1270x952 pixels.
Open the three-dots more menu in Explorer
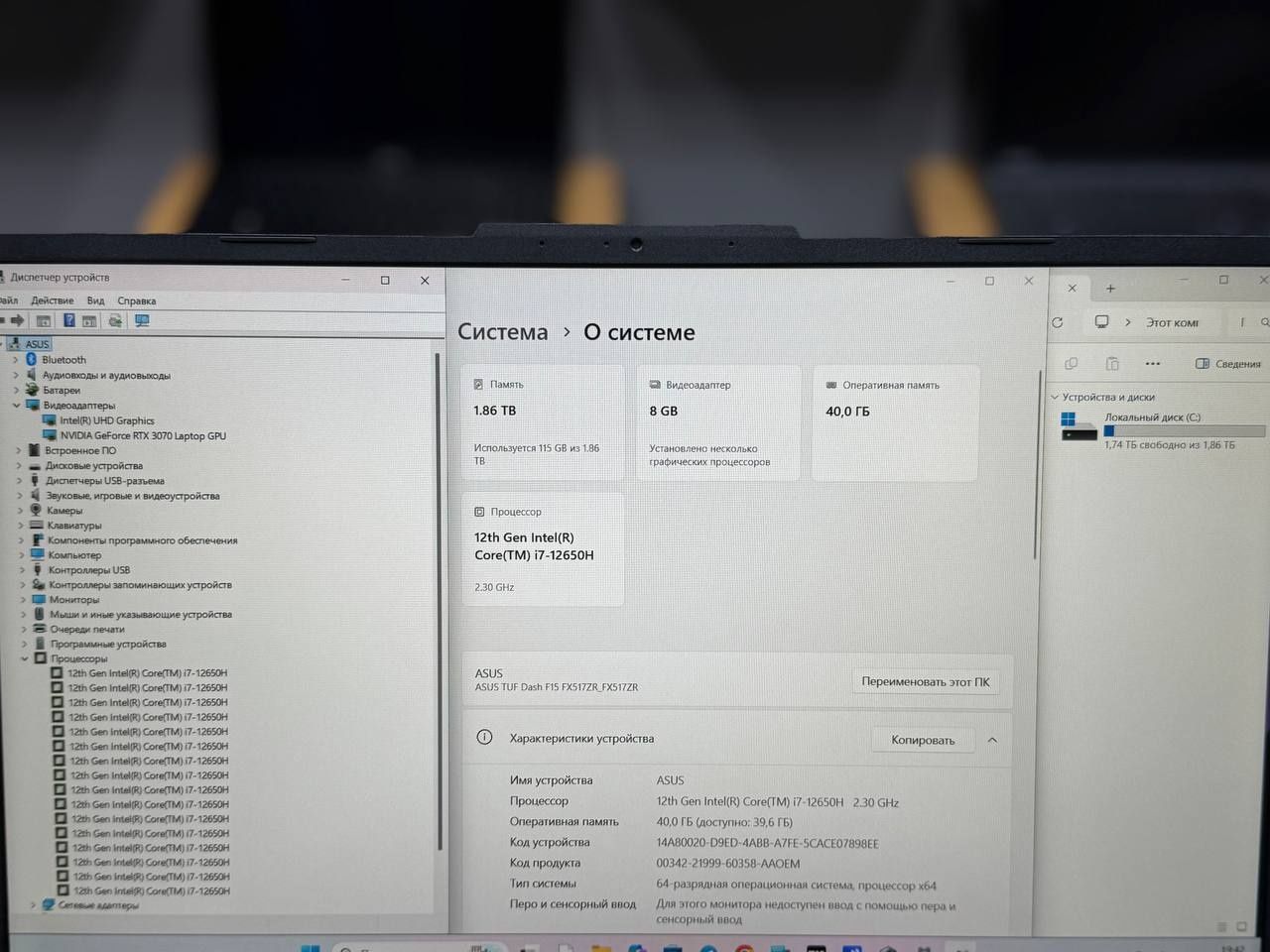coord(1153,364)
